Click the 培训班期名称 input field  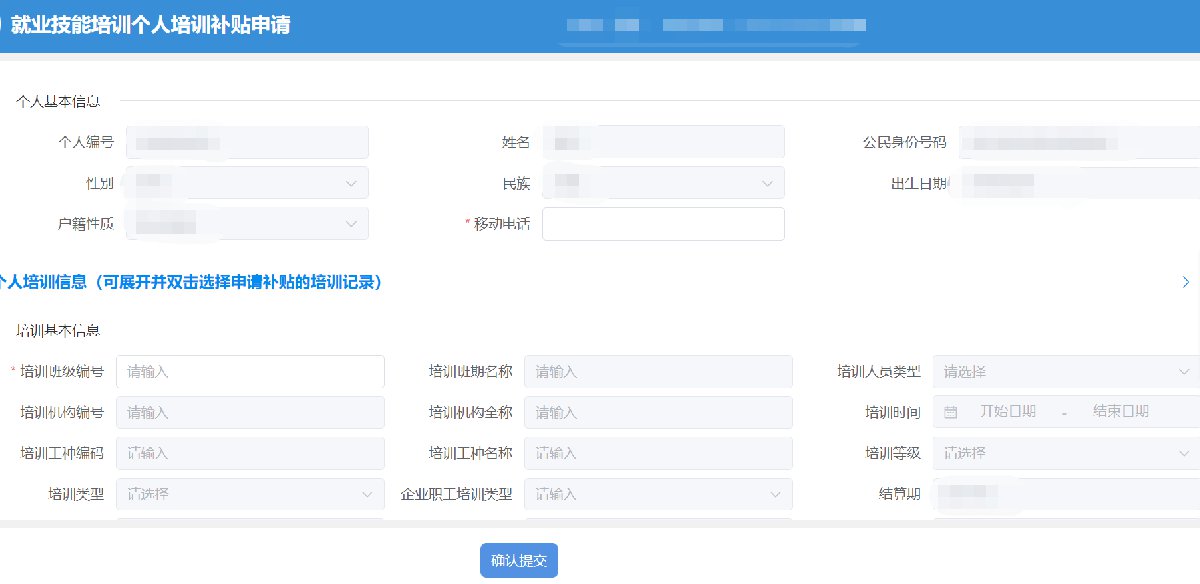tap(658, 372)
